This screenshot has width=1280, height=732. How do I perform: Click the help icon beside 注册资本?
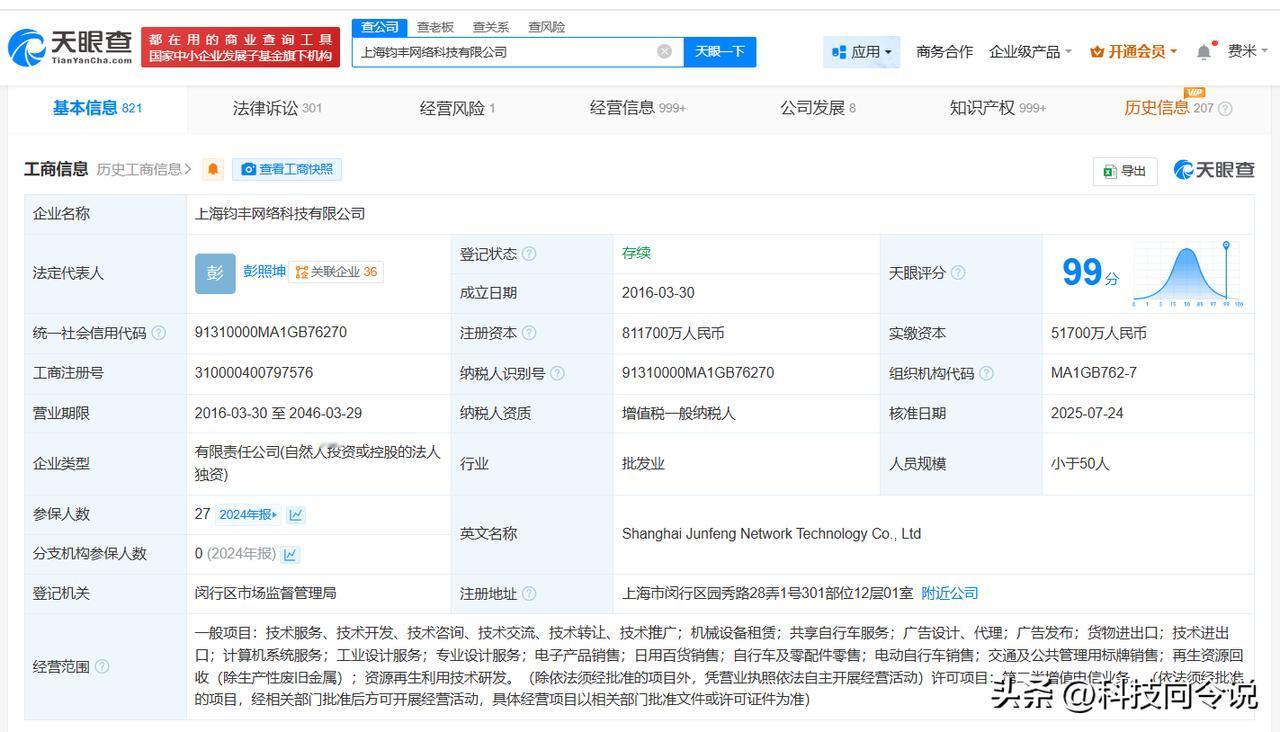[529, 333]
